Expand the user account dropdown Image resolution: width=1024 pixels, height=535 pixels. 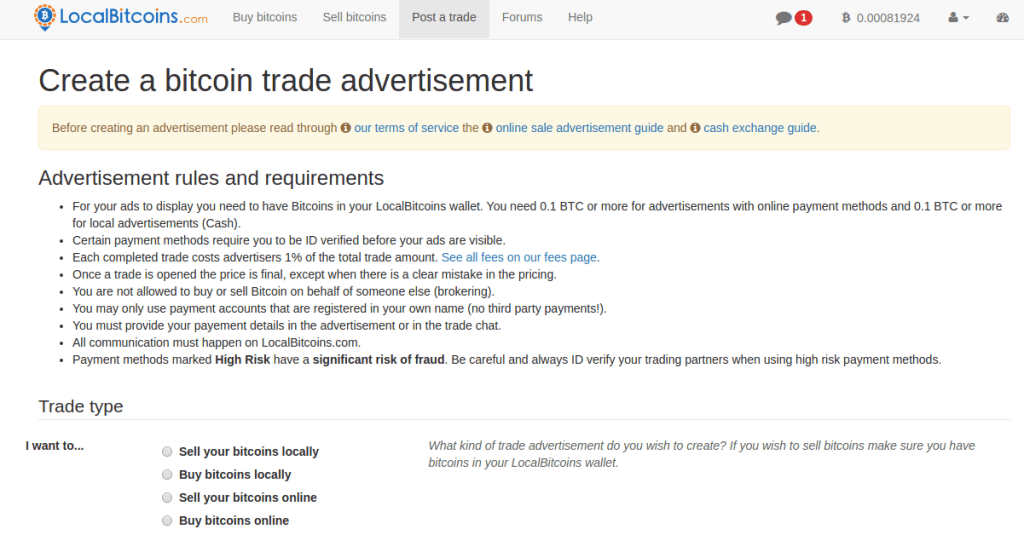[959, 18]
